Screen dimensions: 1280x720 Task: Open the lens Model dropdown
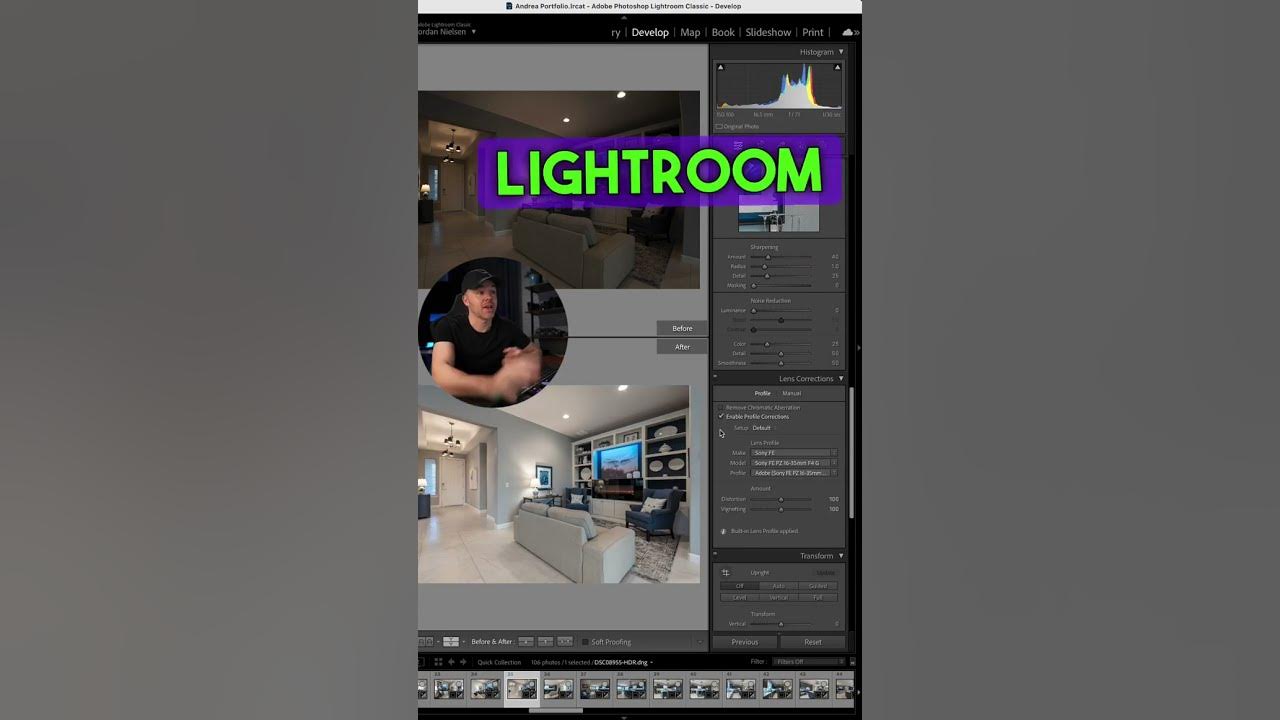click(x=795, y=463)
